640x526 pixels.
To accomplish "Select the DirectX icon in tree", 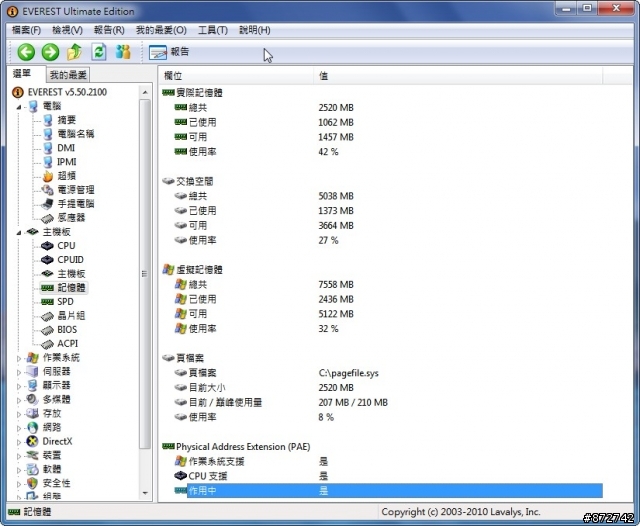I will coord(32,442).
